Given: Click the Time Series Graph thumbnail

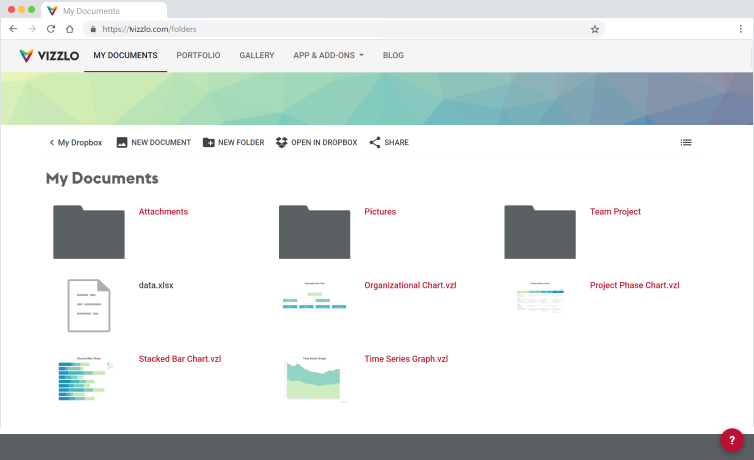Looking at the screenshot, I should pyautogui.click(x=314, y=379).
